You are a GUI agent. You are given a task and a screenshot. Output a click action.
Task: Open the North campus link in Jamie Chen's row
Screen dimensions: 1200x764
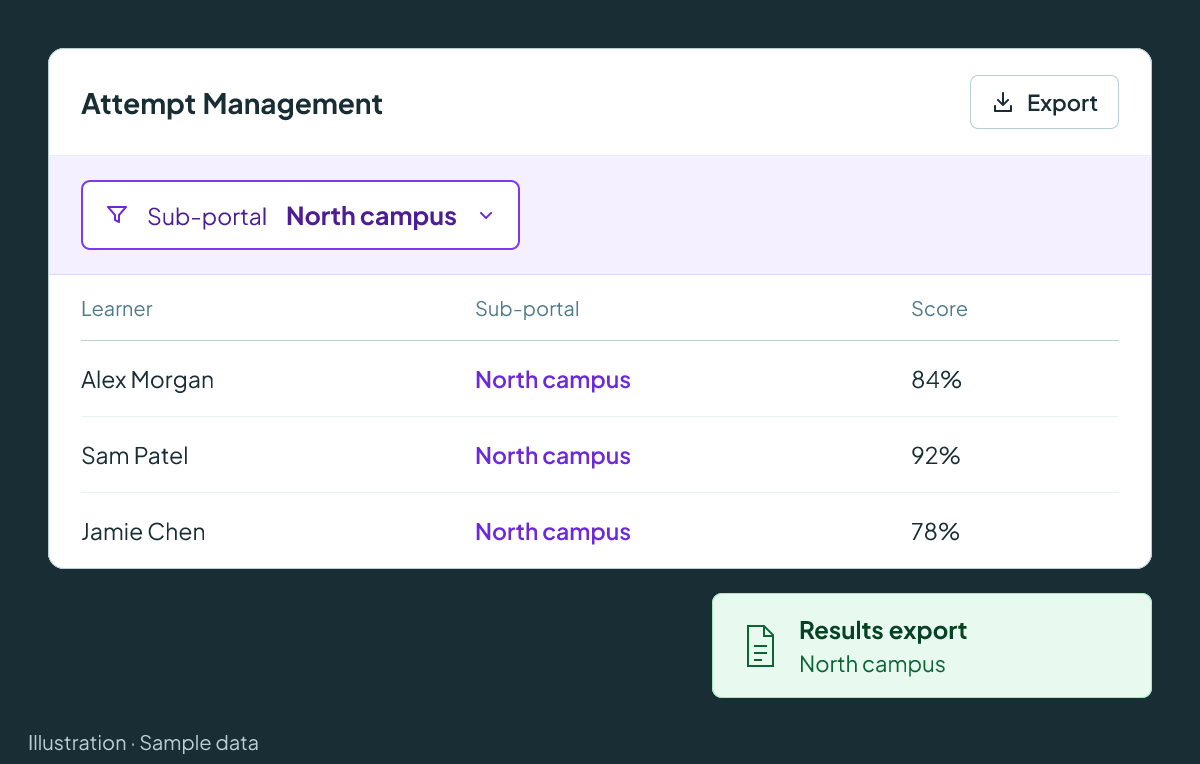pyautogui.click(x=553, y=532)
